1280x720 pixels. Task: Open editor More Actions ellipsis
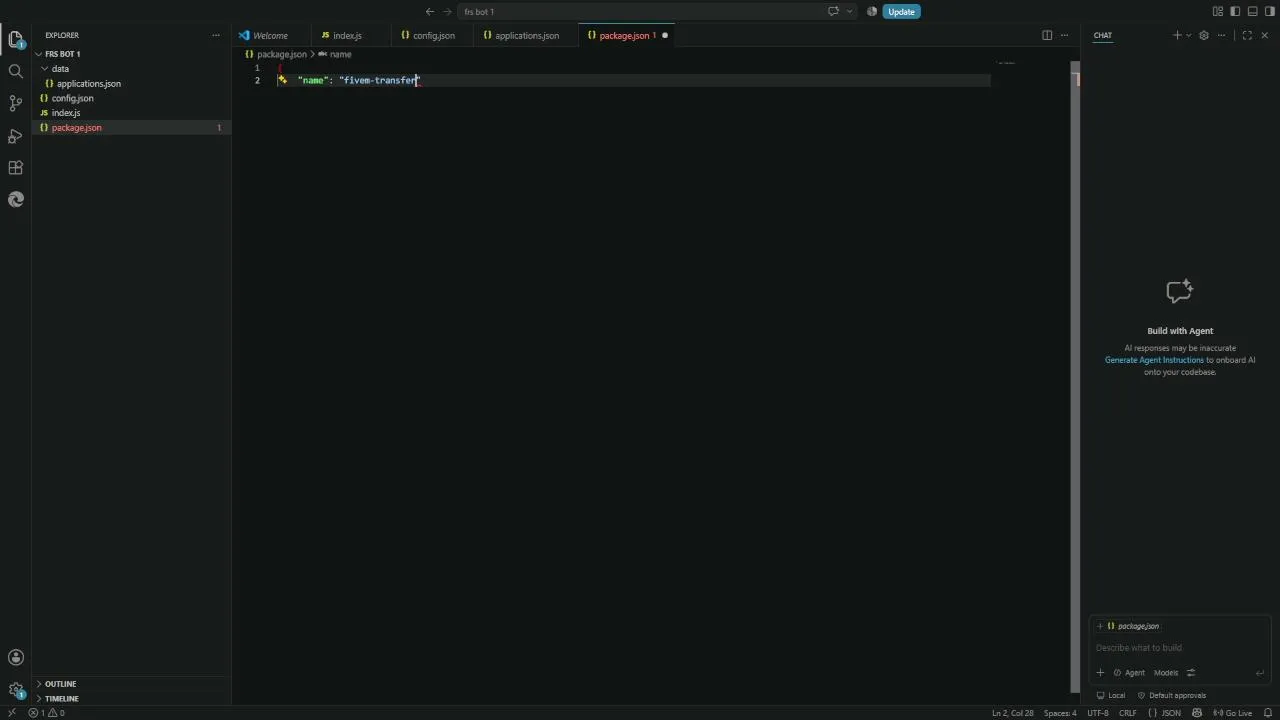[1064, 35]
